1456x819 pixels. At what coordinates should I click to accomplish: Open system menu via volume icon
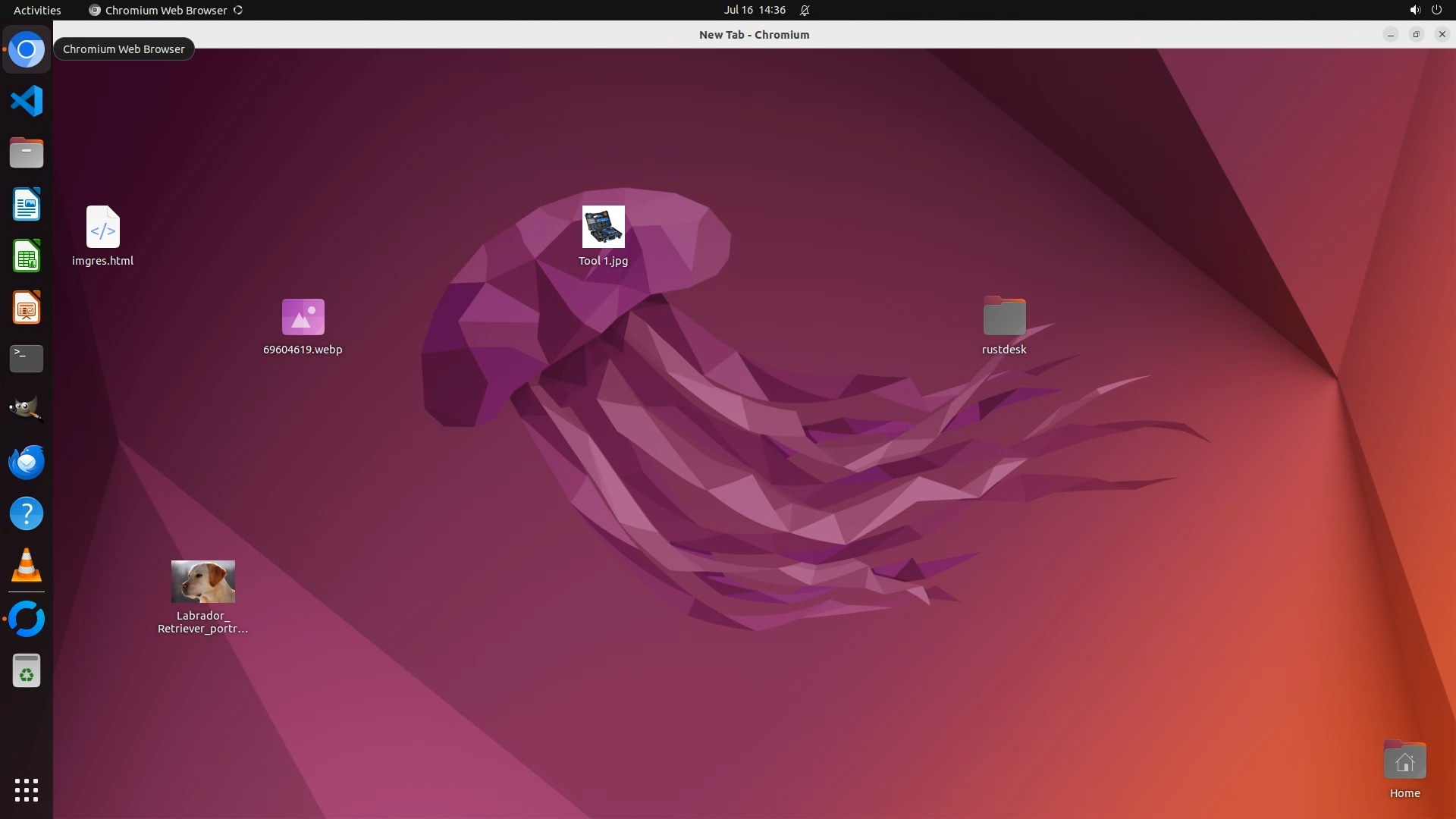click(1414, 10)
